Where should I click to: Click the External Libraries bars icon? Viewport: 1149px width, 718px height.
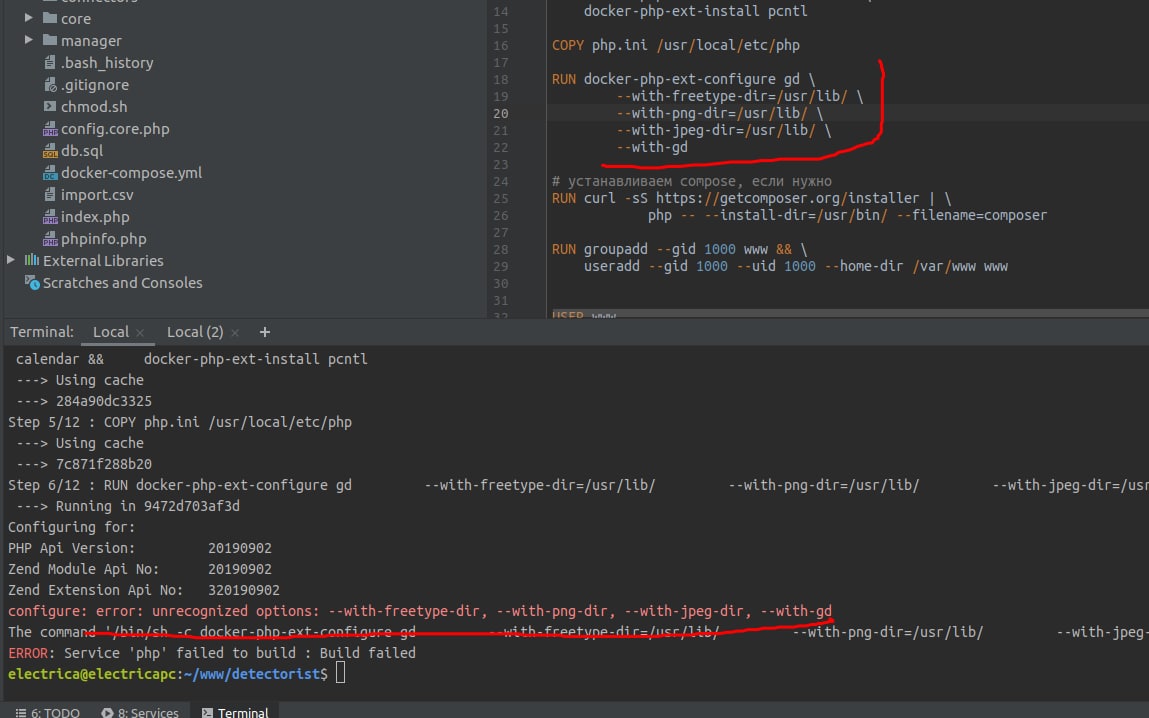coord(32,260)
